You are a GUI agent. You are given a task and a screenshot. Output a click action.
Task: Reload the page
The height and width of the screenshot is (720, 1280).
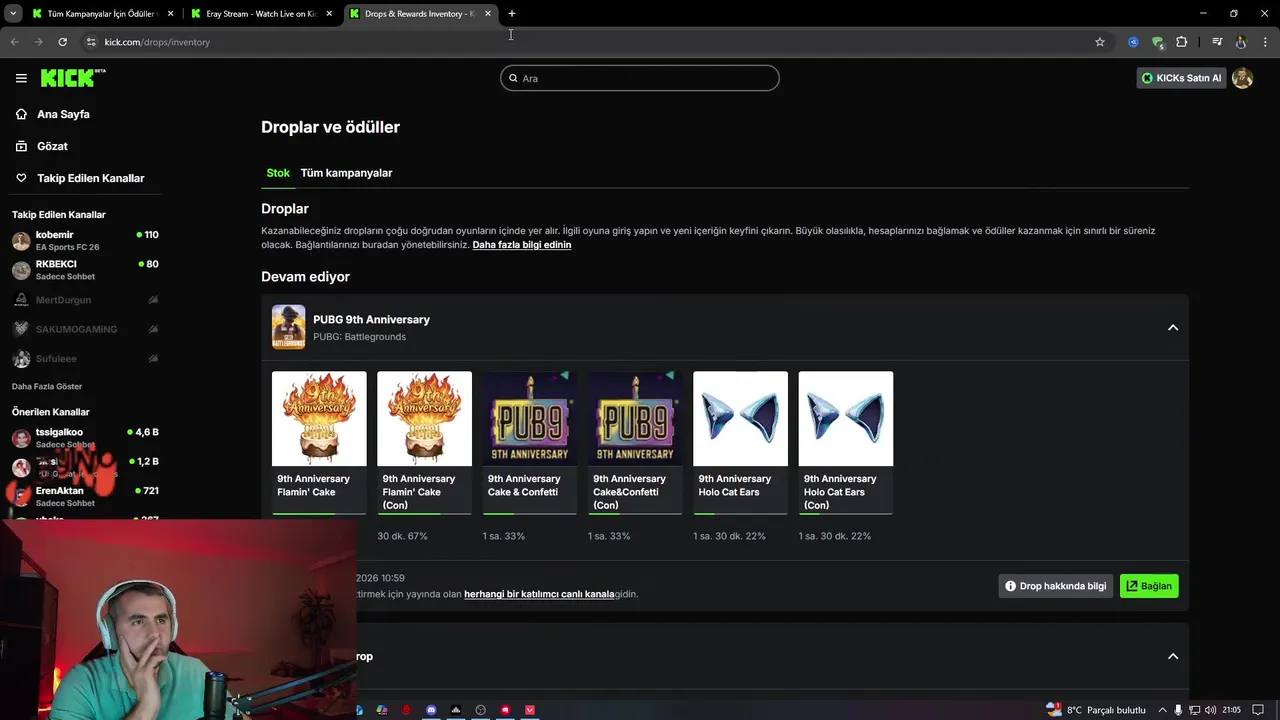(x=62, y=42)
